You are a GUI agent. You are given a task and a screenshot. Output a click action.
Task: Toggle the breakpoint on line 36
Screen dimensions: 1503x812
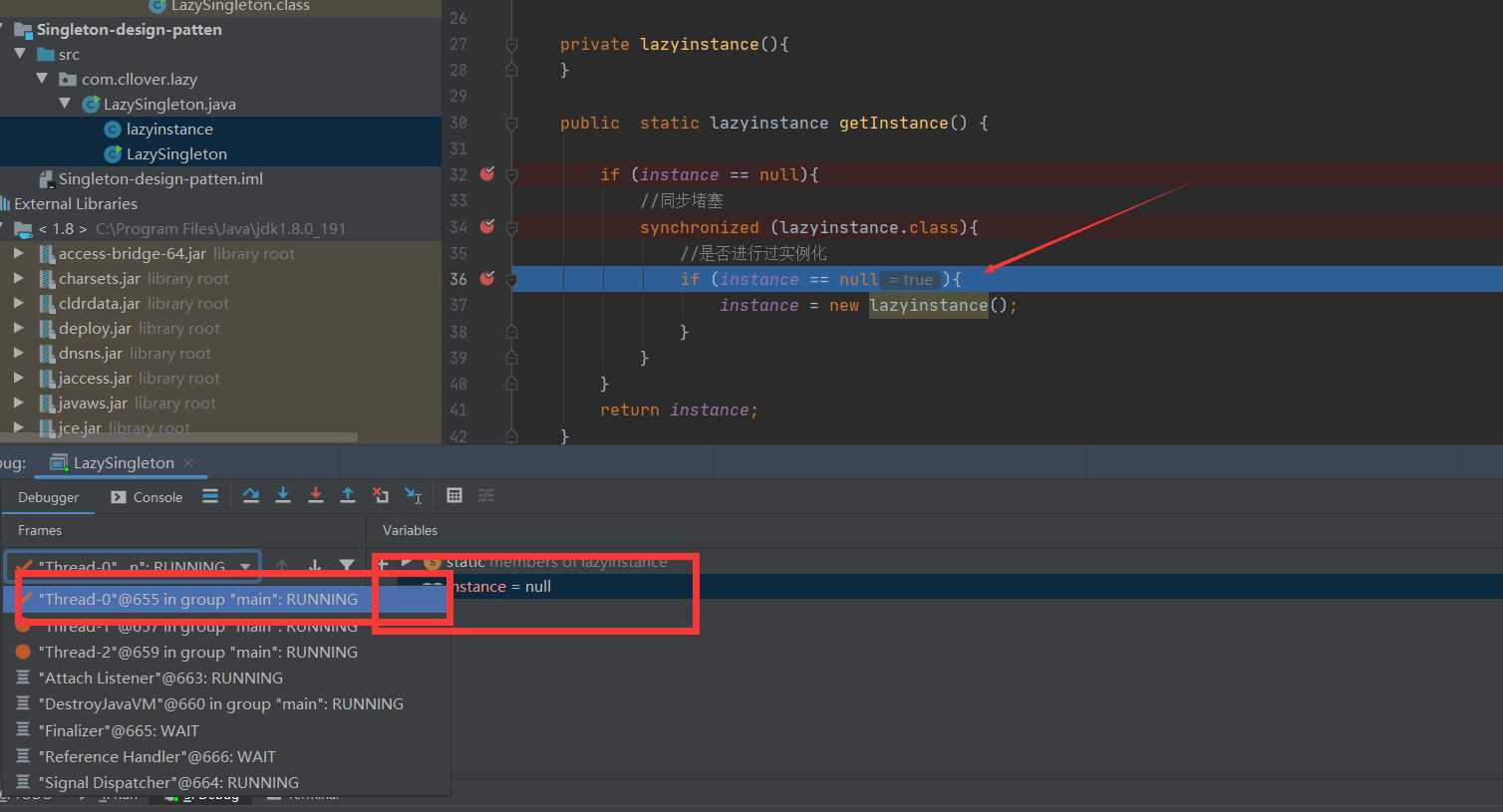point(487,278)
